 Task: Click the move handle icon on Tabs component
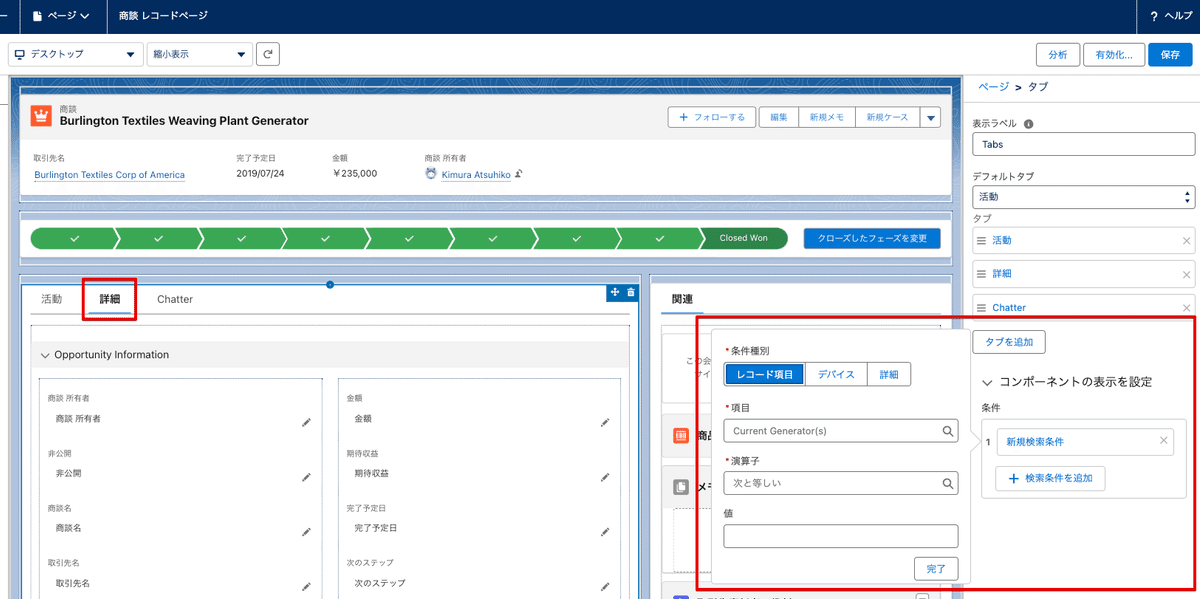(615, 292)
